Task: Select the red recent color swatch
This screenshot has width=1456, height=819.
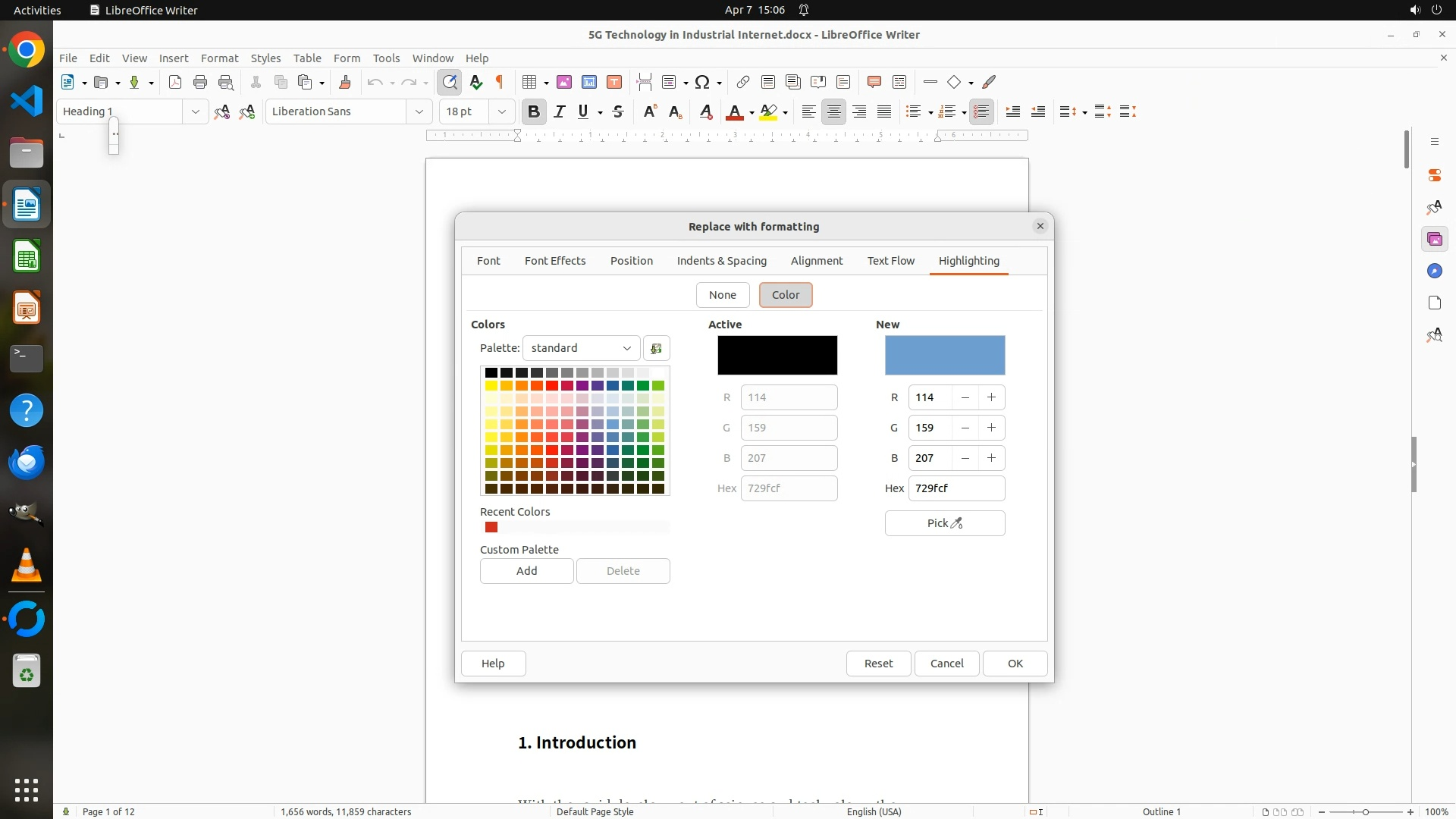Action: point(491,527)
